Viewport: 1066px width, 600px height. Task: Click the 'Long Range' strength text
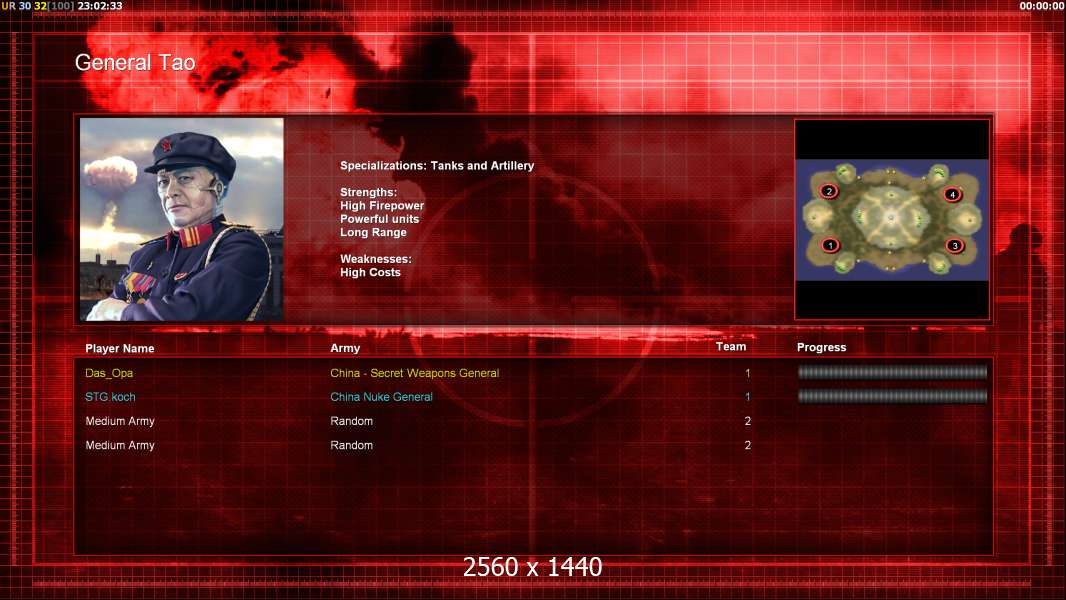coord(373,232)
